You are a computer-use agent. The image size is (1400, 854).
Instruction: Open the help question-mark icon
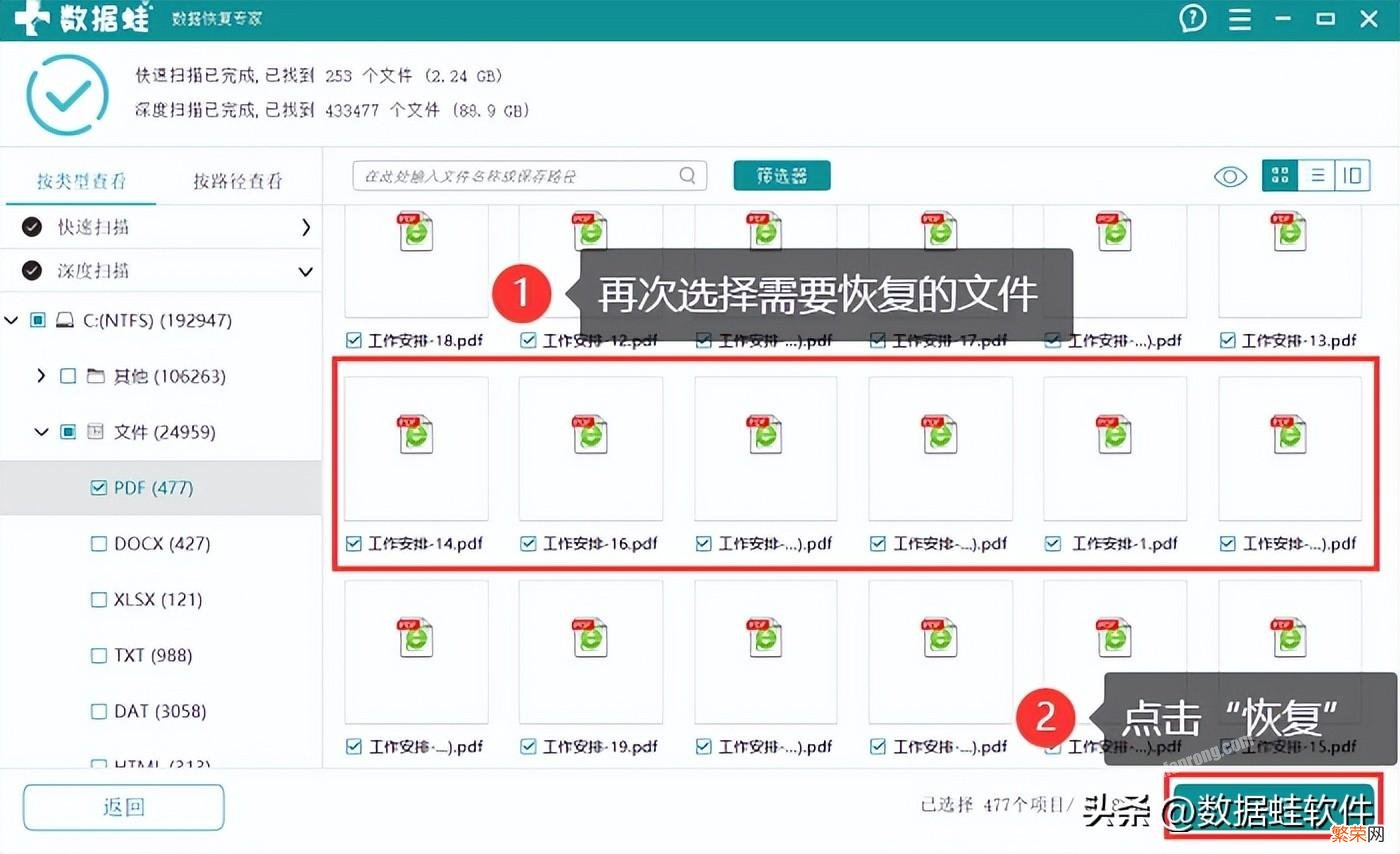[x=1192, y=18]
